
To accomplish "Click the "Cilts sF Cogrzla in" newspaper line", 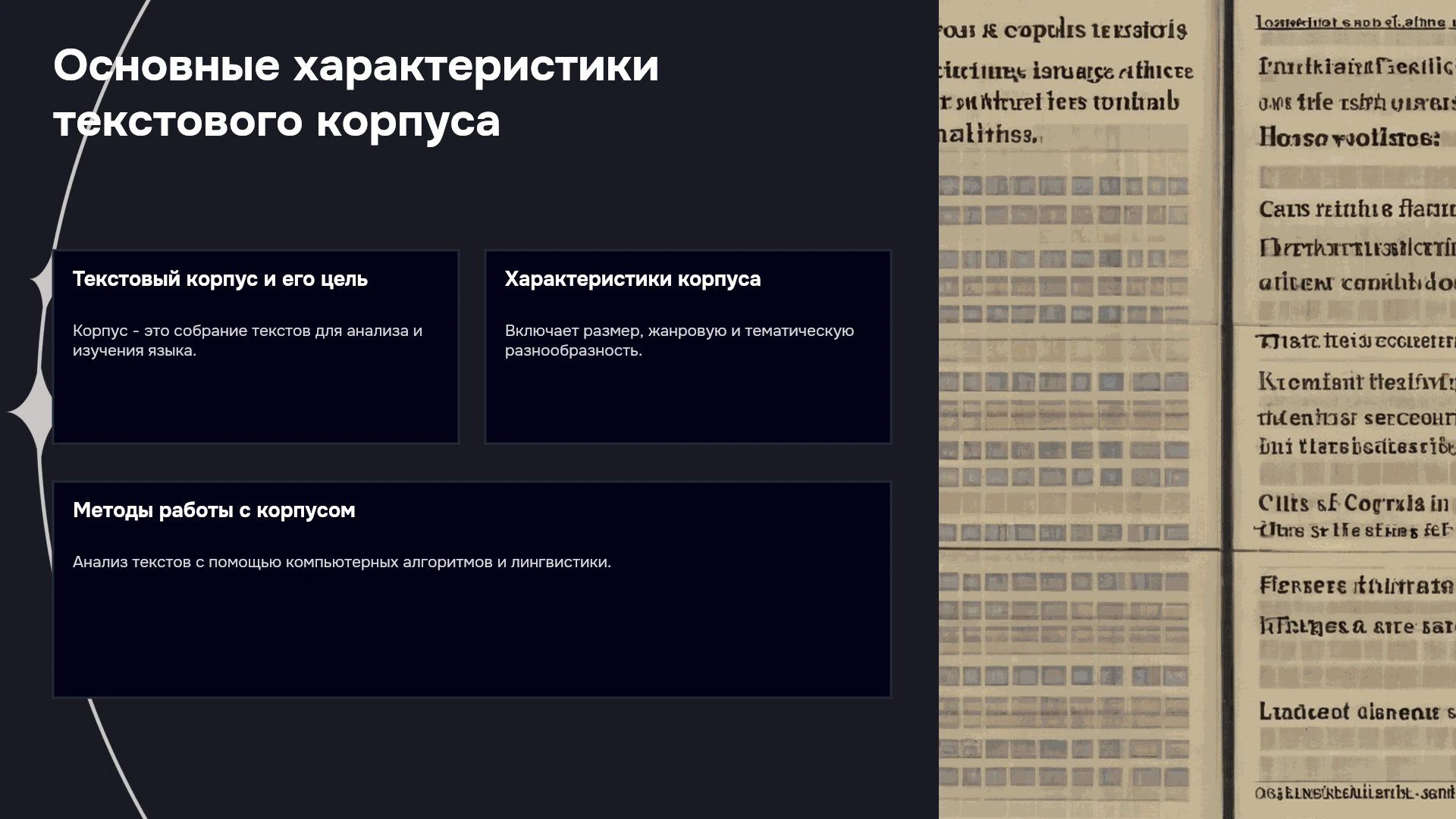I will coord(1354,504).
